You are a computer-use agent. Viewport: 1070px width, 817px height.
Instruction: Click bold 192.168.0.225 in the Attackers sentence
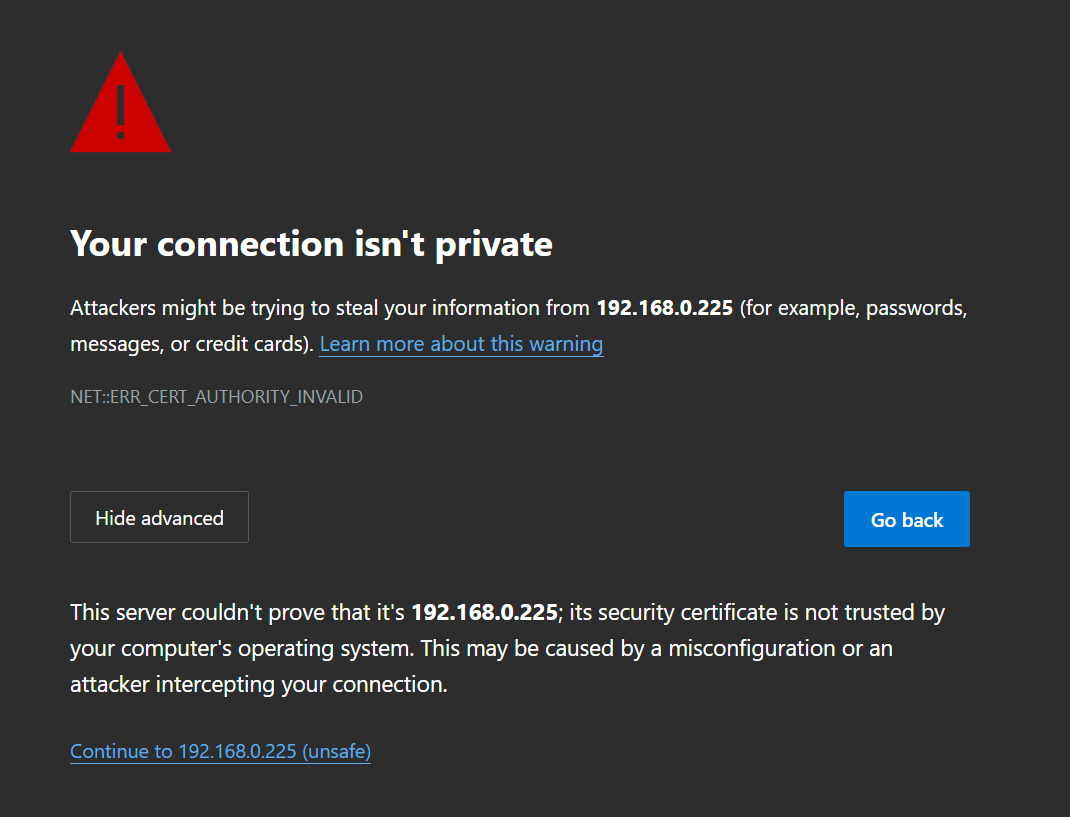(665, 308)
